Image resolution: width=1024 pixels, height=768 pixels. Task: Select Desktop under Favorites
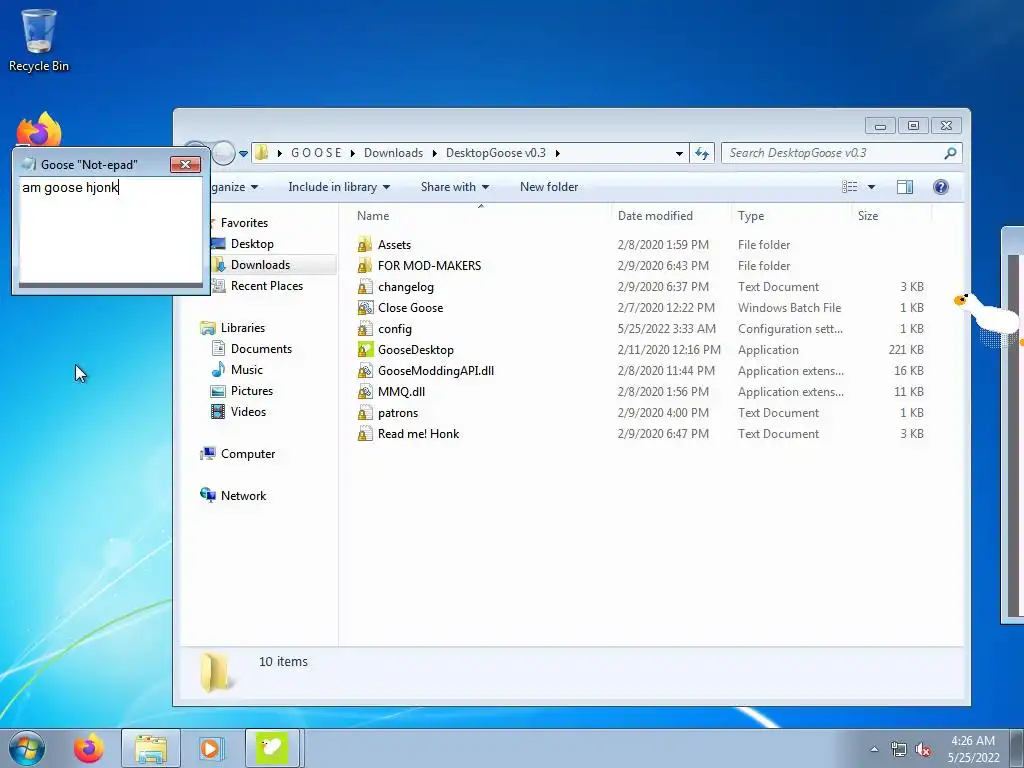252,244
